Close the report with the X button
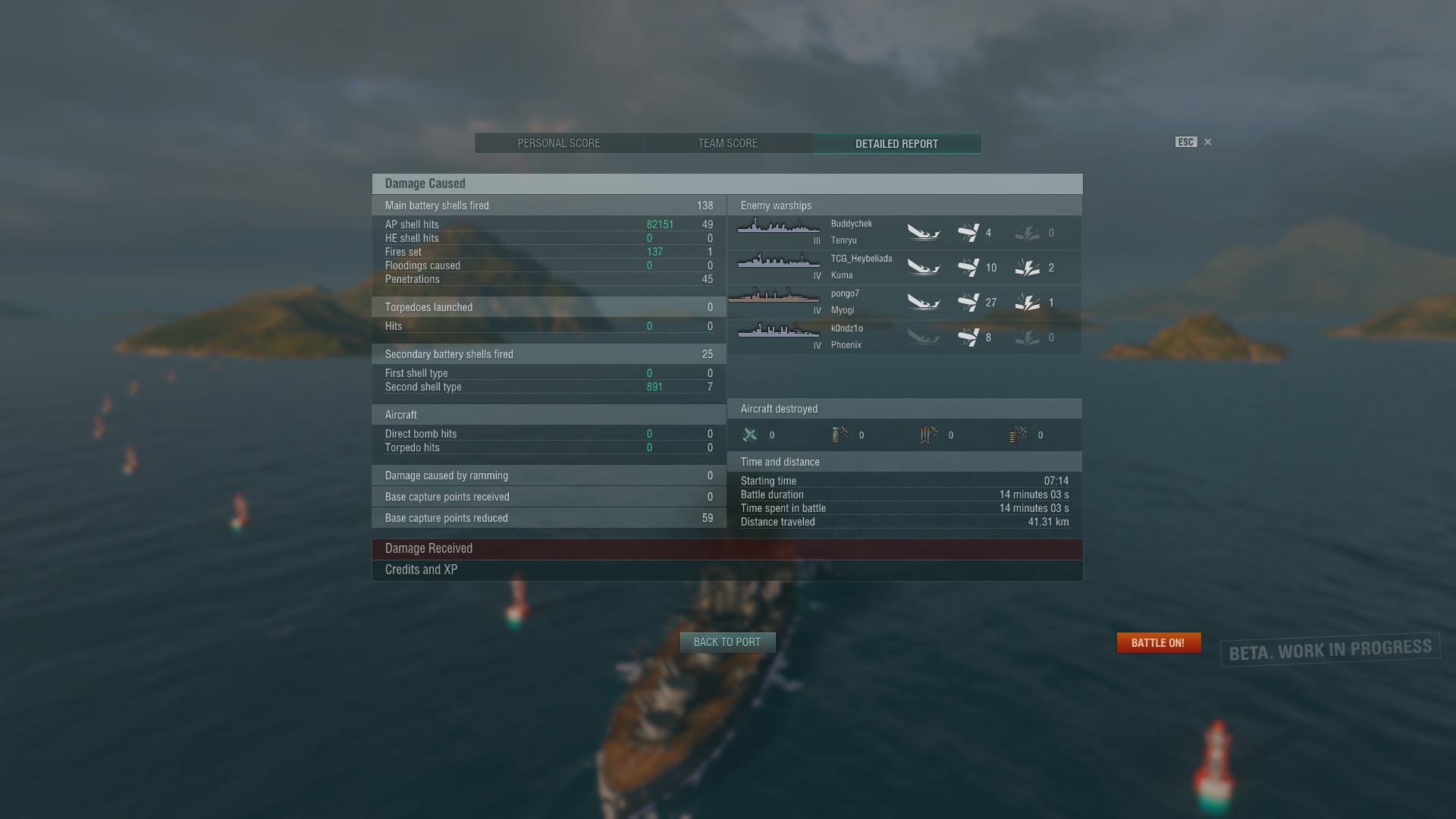Screen dimensions: 1456x819 (1208, 142)
